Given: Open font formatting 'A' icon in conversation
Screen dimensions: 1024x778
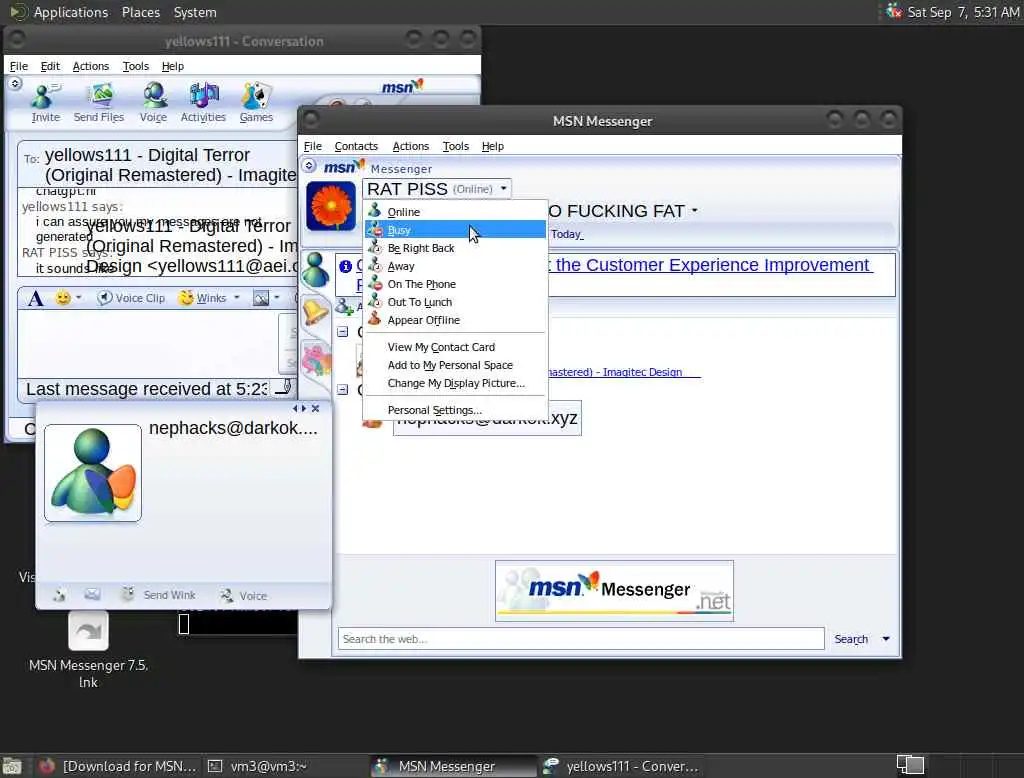Looking at the screenshot, I should pyautogui.click(x=35, y=299).
